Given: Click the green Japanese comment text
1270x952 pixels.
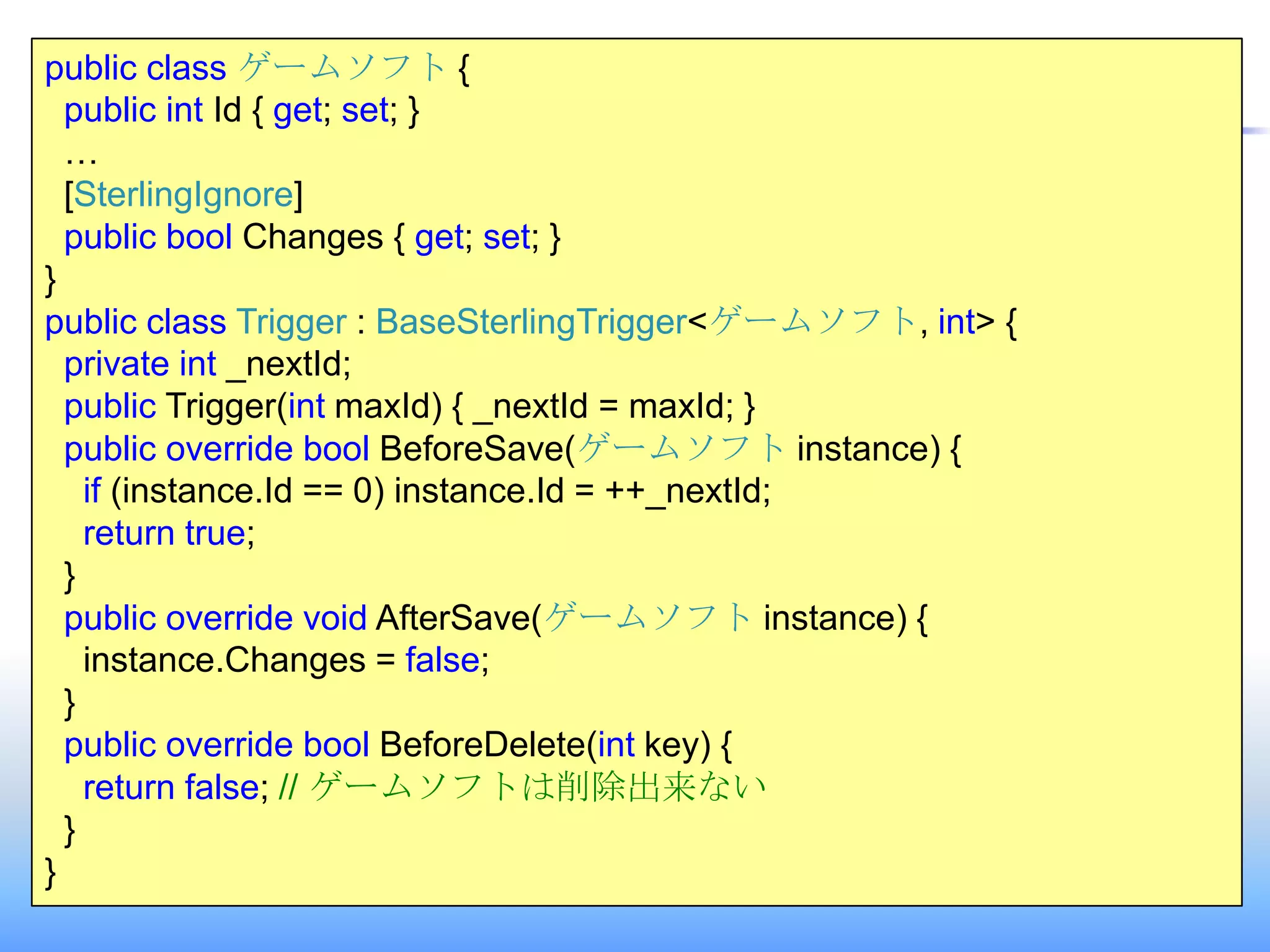Looking at the screenshot, I should tap(538, 787).
